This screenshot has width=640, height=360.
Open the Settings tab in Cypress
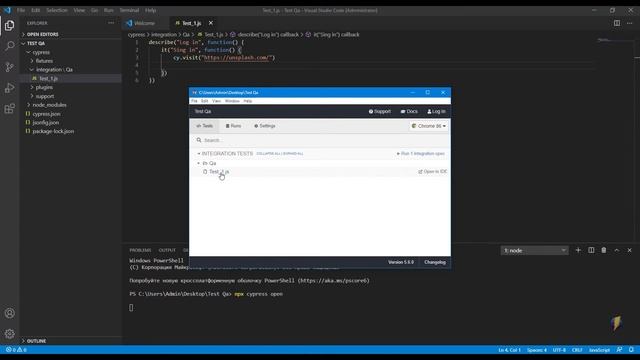tap(264, 126)
